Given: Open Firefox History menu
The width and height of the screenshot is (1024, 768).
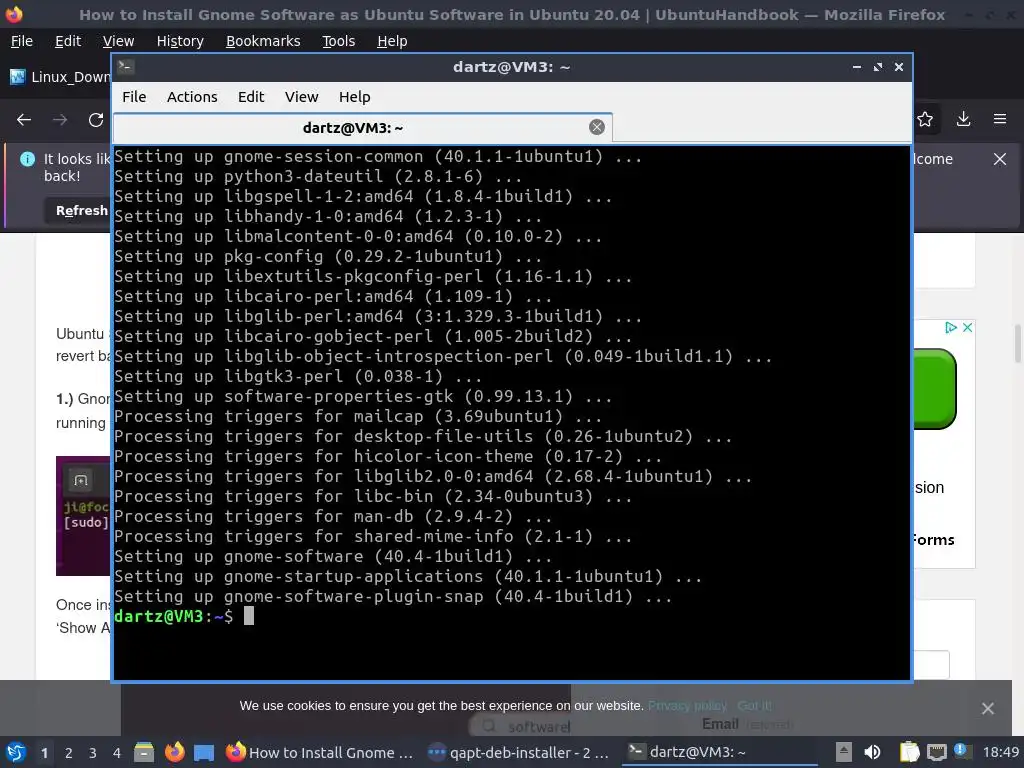Looking at the screenshot, I should [x=180, y=41].
